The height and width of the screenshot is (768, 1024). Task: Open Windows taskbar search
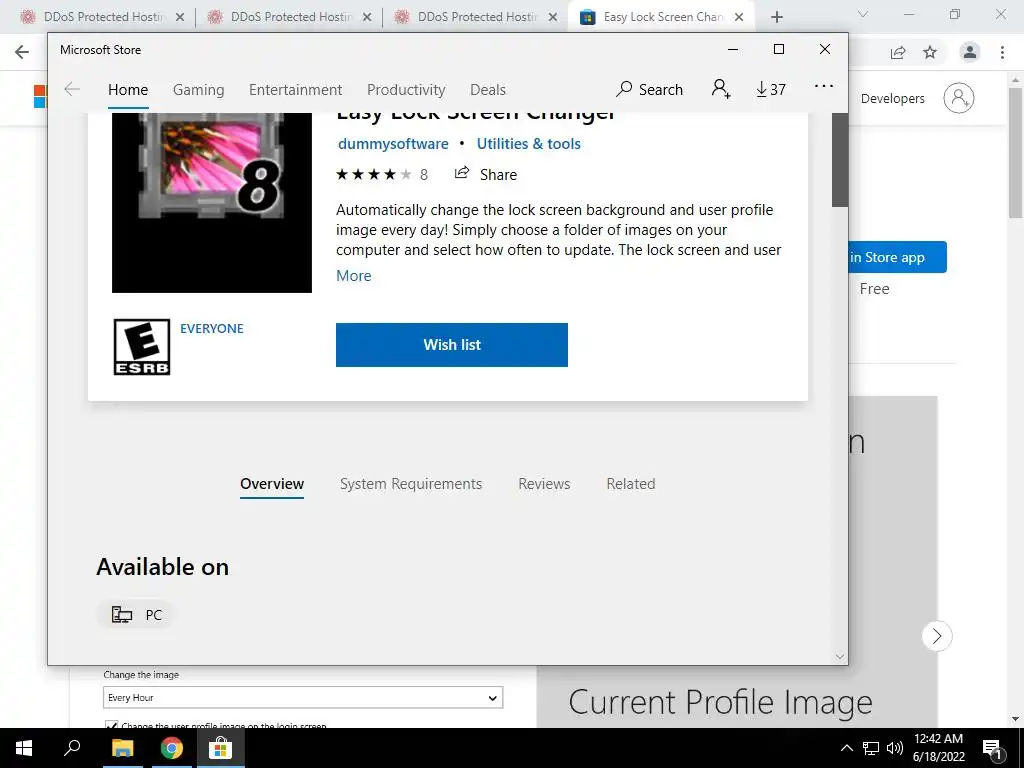(x=72, y=748)
